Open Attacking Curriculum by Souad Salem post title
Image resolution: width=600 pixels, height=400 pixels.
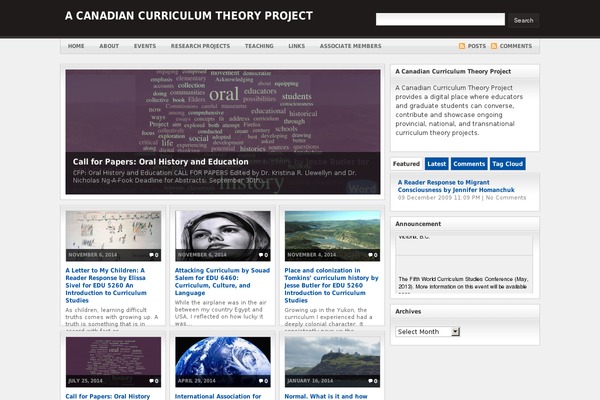(x=222, y=281)
